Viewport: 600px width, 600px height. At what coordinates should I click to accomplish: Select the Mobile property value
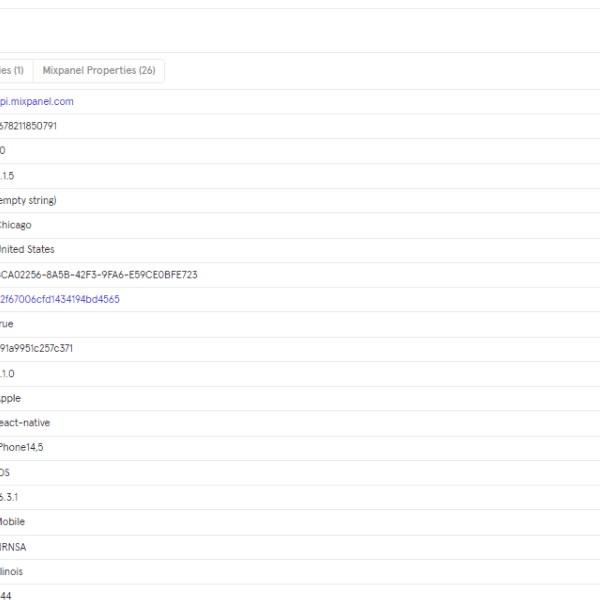coord(12,521)
